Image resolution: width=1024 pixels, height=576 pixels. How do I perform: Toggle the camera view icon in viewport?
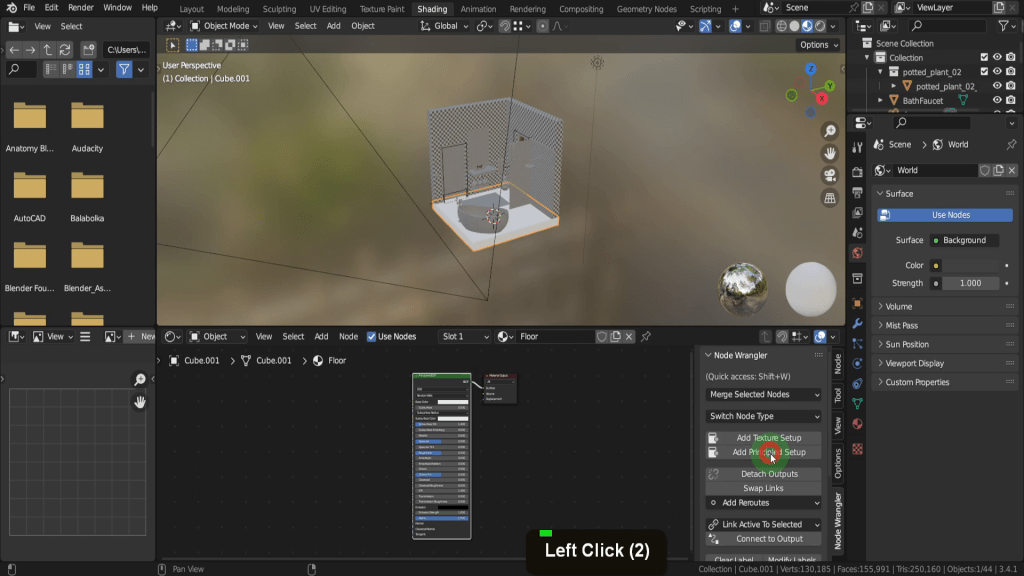point(830,175)
